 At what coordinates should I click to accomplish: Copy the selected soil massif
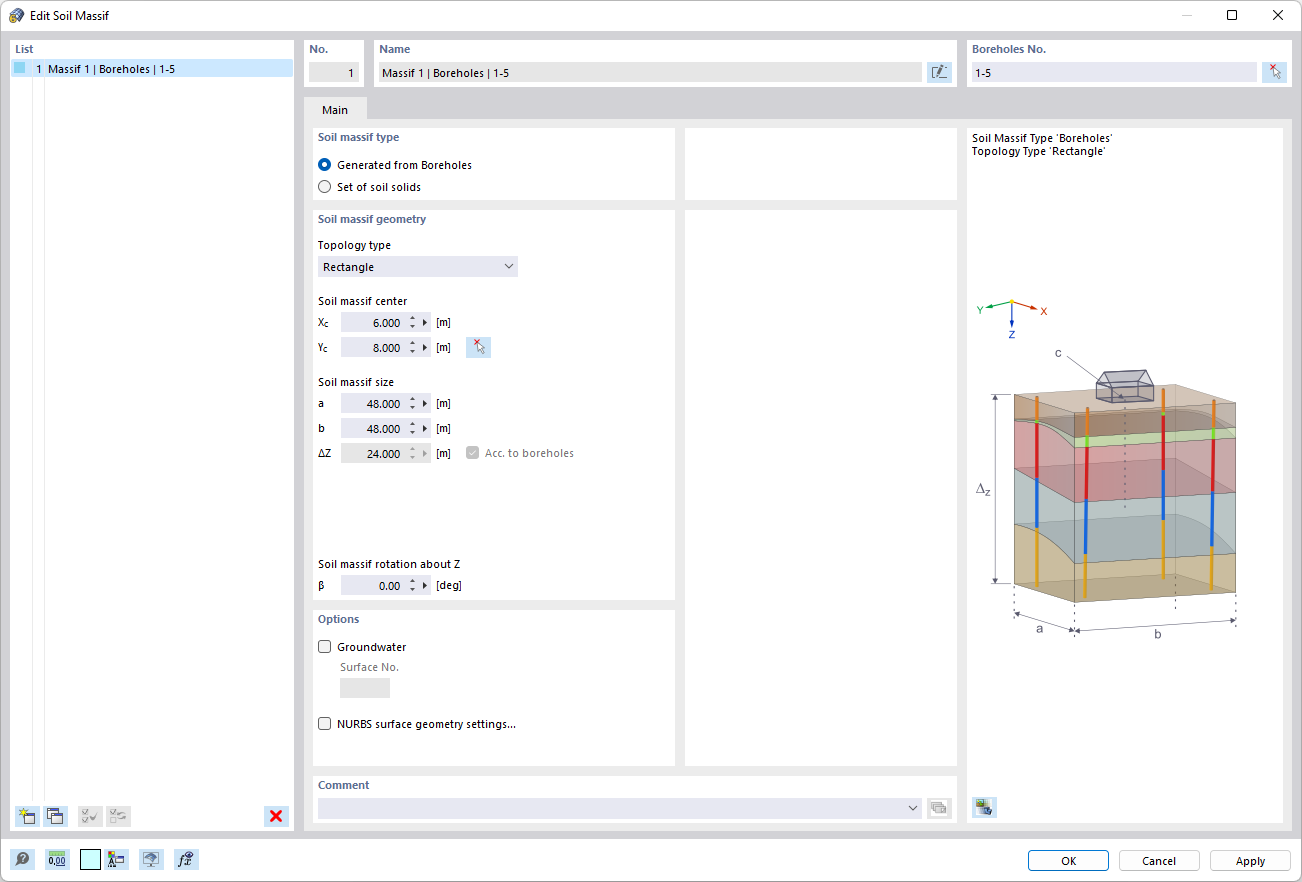pyautogui.click(x=55, y=816)
